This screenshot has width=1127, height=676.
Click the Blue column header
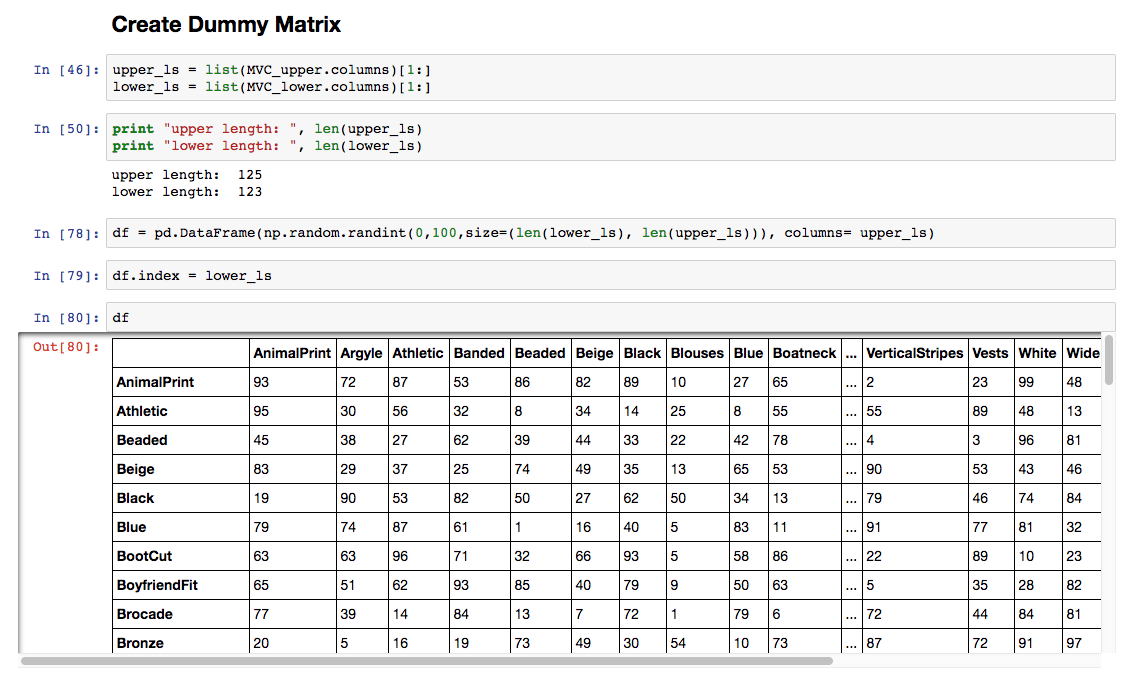point(748,353)
